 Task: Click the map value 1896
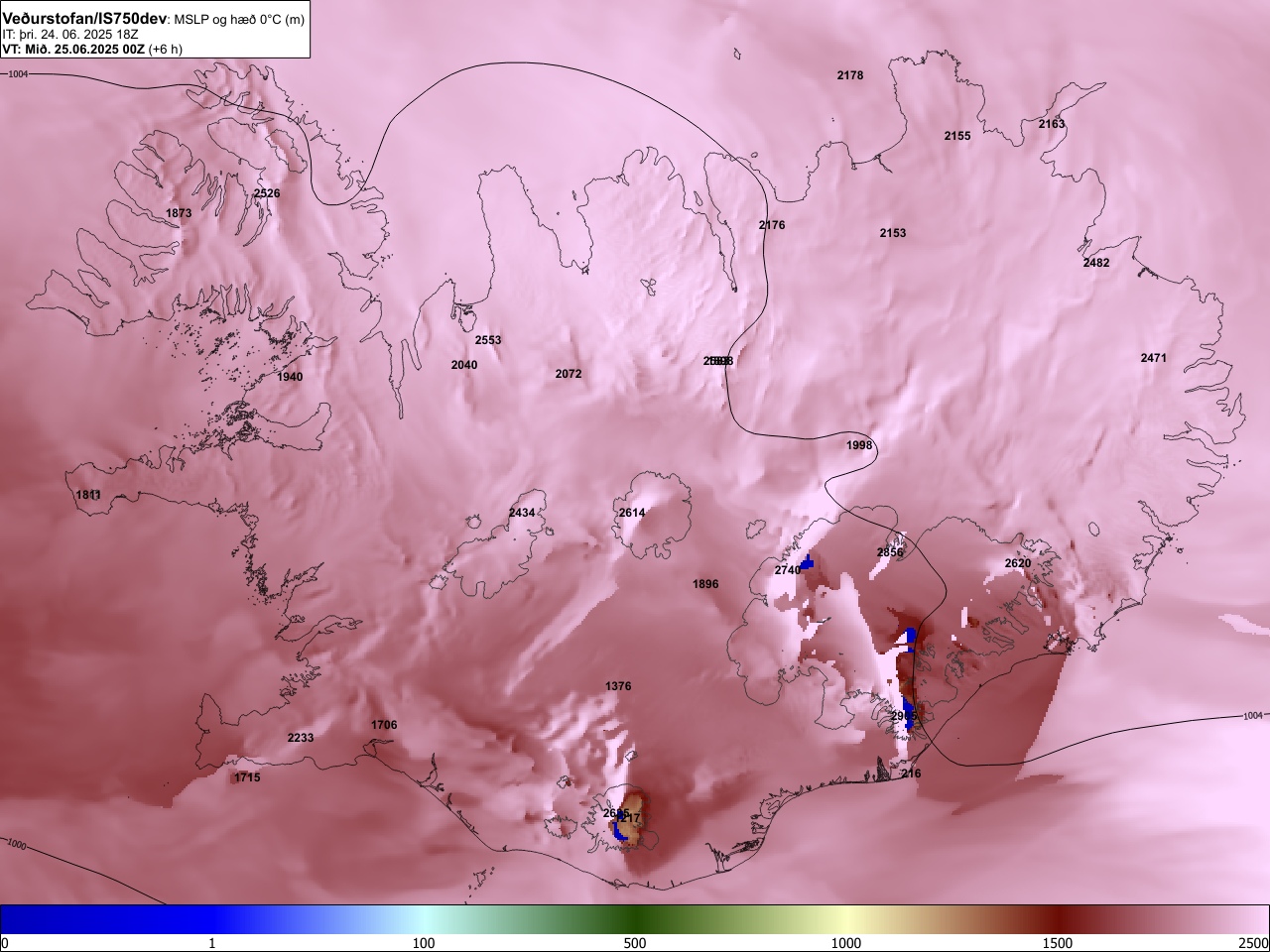point(705,584)
